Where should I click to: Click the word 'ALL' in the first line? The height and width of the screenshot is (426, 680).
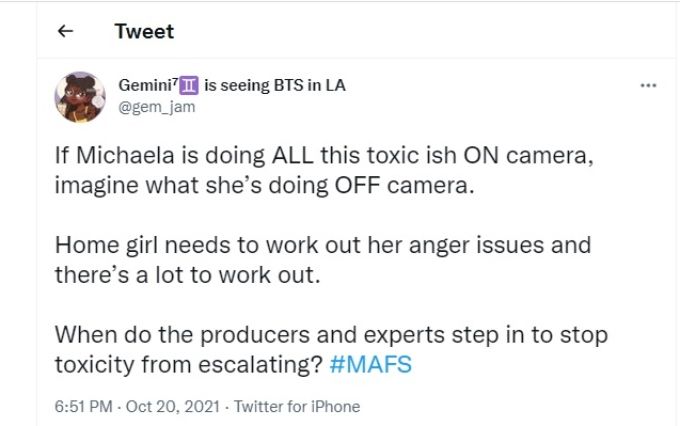point(293,155)
